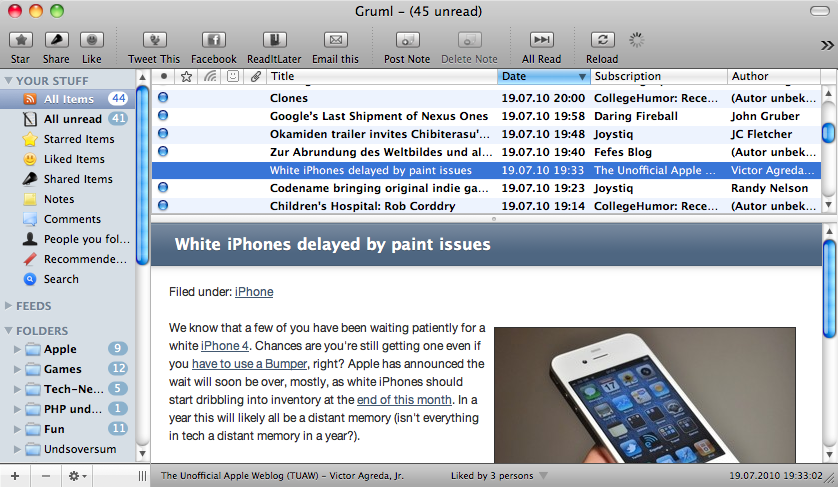
Task: Expand the Games folder
Action: point(17,369)
